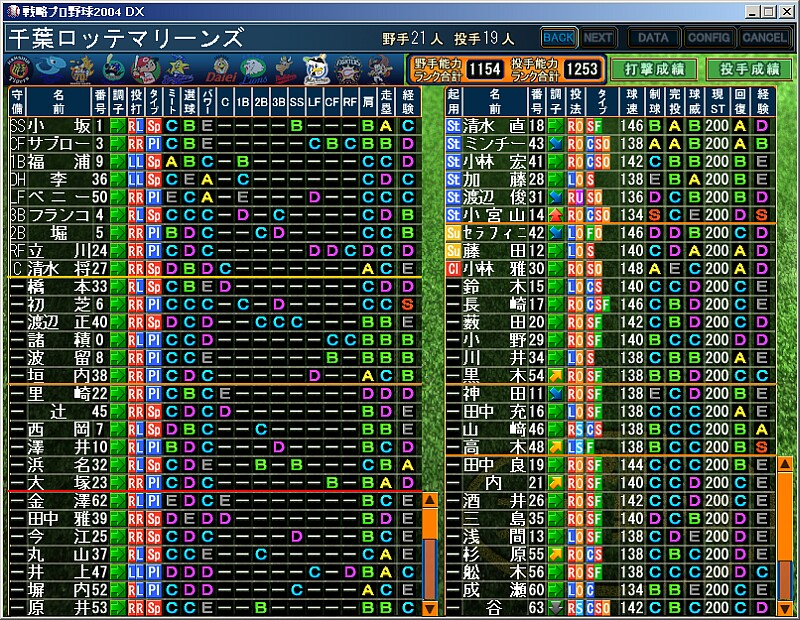Click the 野手能力ランク合計 value 1154
This screenshot has height=620, width=800.
pos(485,69)
